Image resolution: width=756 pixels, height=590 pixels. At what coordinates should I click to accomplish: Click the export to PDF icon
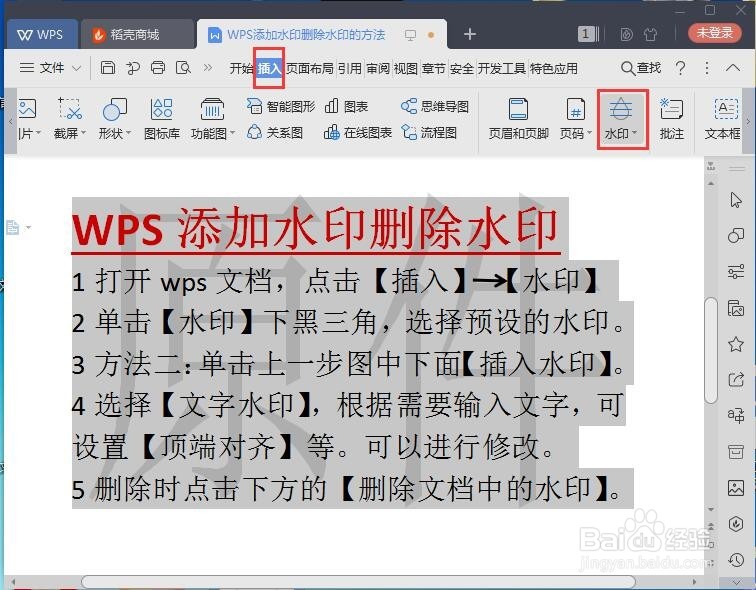click(x=133, y=68)
